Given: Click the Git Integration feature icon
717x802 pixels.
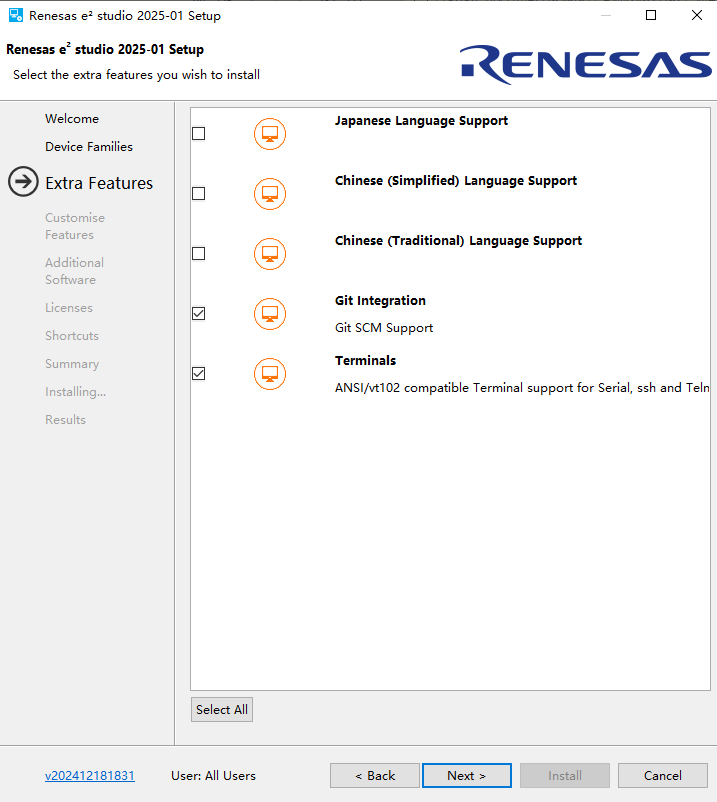Looking at the screenshot, I should [270, 314].
